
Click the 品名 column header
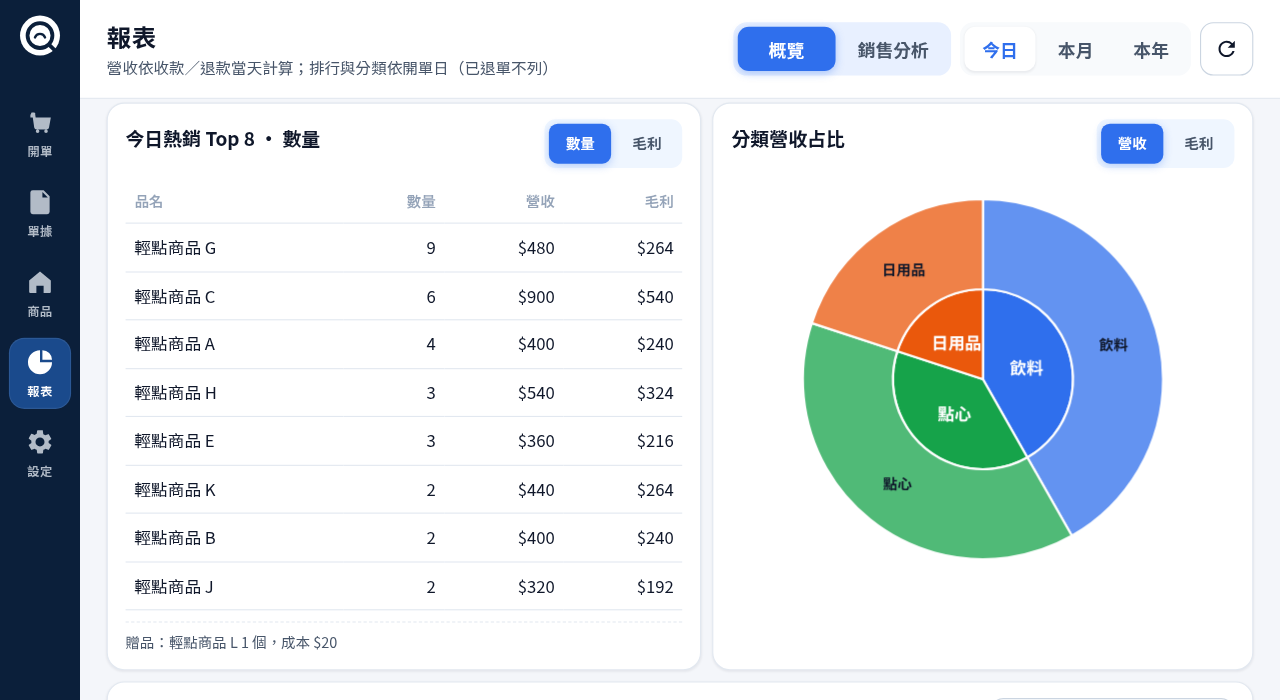tap(149, 201)
